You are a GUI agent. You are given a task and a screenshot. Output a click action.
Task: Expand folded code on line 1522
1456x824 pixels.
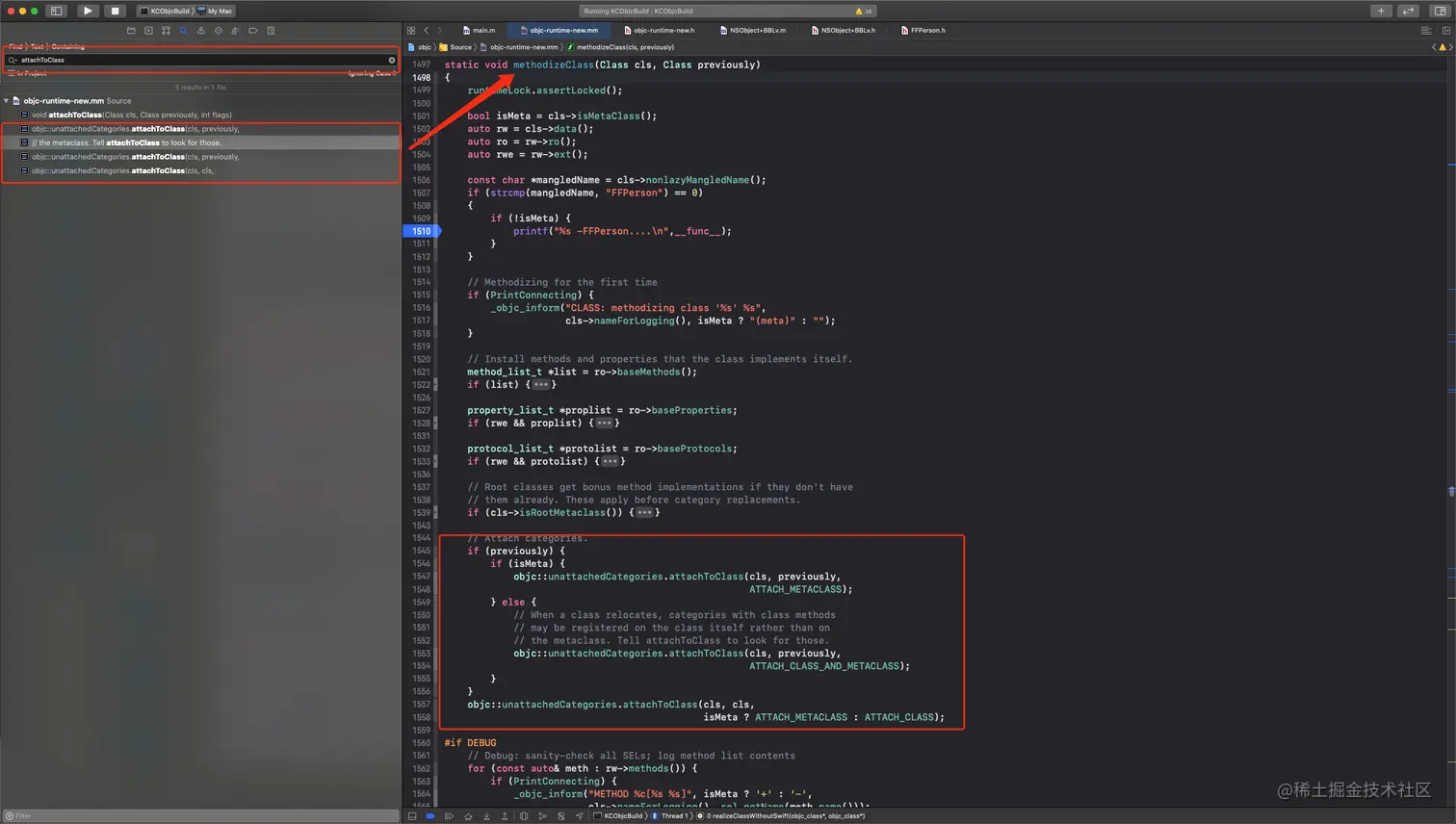click(x=541, y=385)
